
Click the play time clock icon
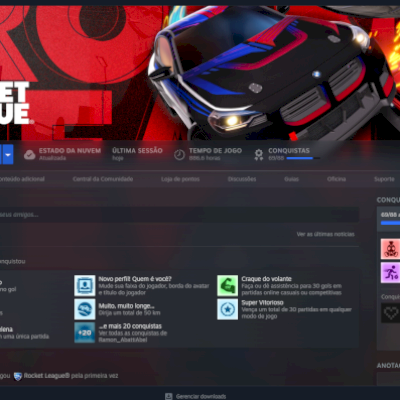tap(179, 155)
